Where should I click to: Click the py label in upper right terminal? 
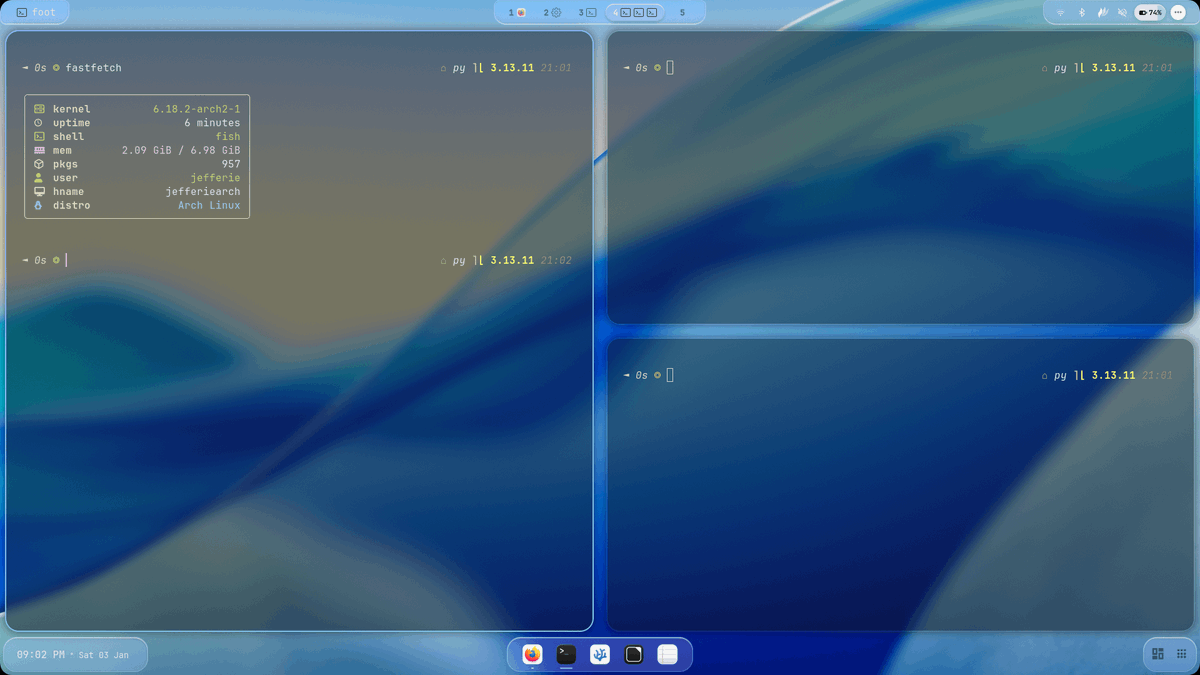pos(1060,68)
